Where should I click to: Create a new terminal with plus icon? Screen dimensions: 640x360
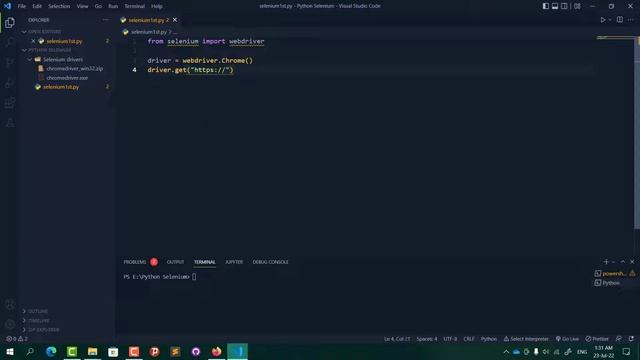click(606, 262)
